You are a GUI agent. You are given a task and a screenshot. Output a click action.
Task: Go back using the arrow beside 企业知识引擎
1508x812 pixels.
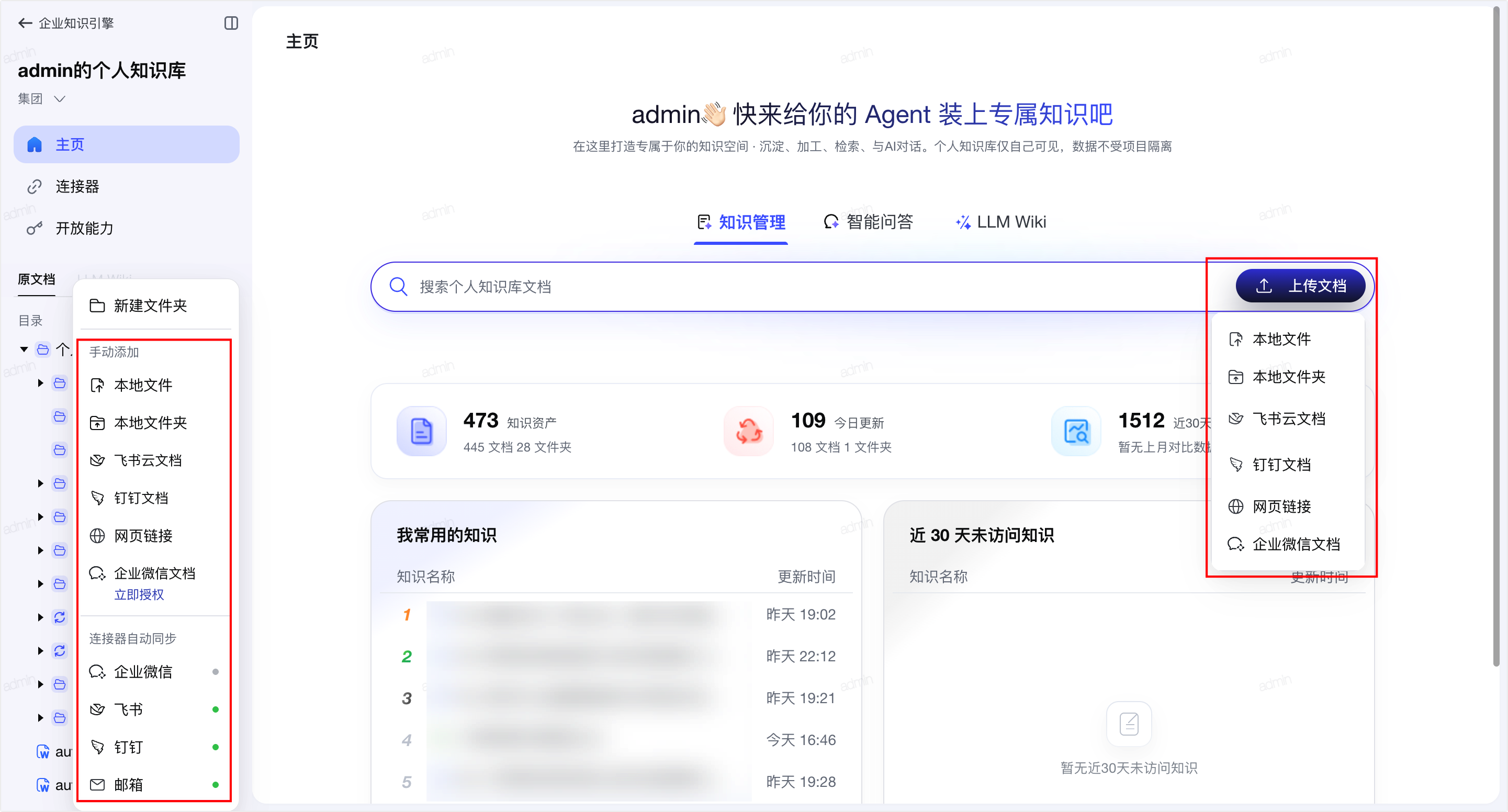(25, 23)
